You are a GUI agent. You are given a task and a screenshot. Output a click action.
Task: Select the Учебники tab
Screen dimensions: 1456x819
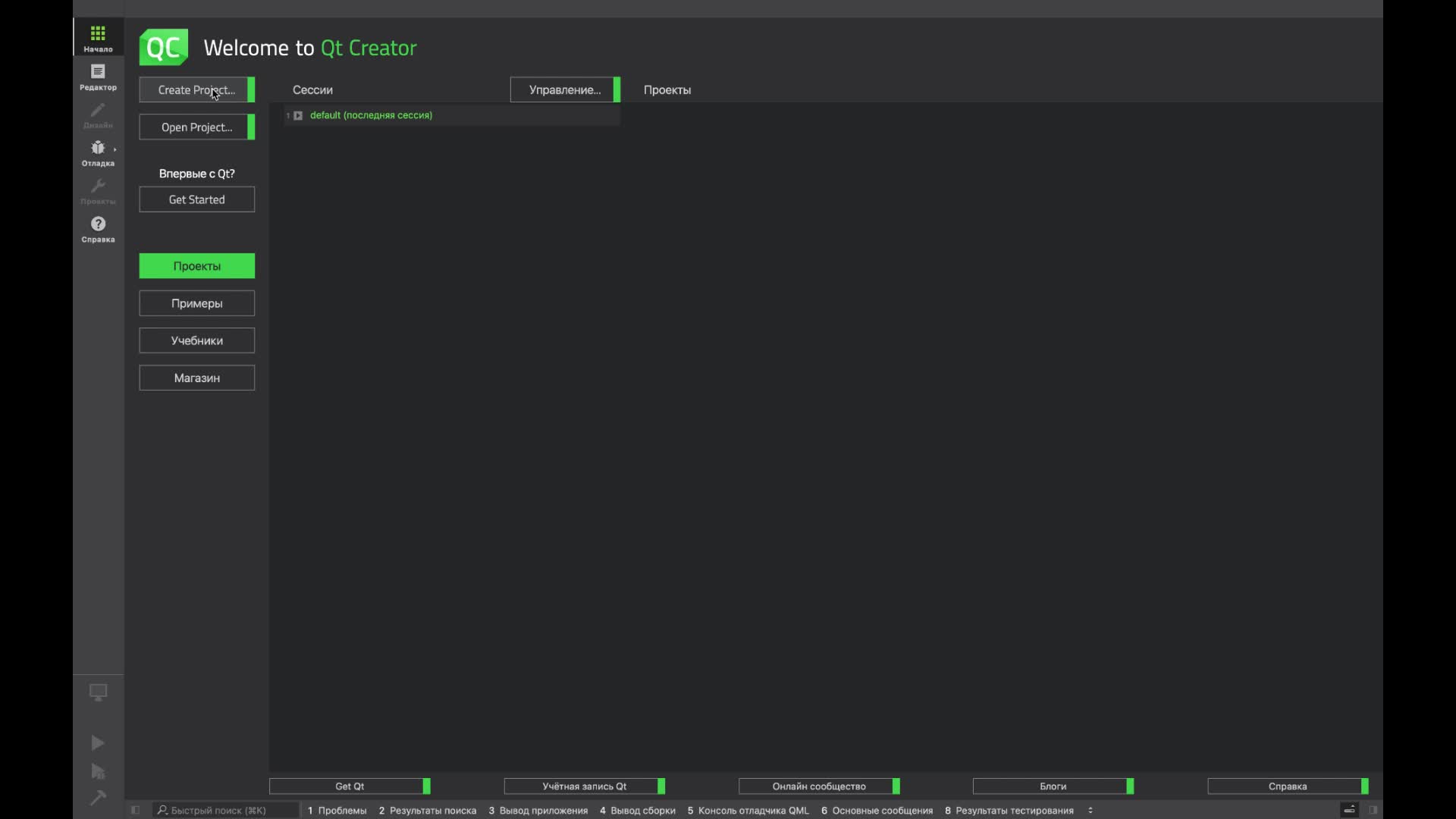(x=197, y=340)
